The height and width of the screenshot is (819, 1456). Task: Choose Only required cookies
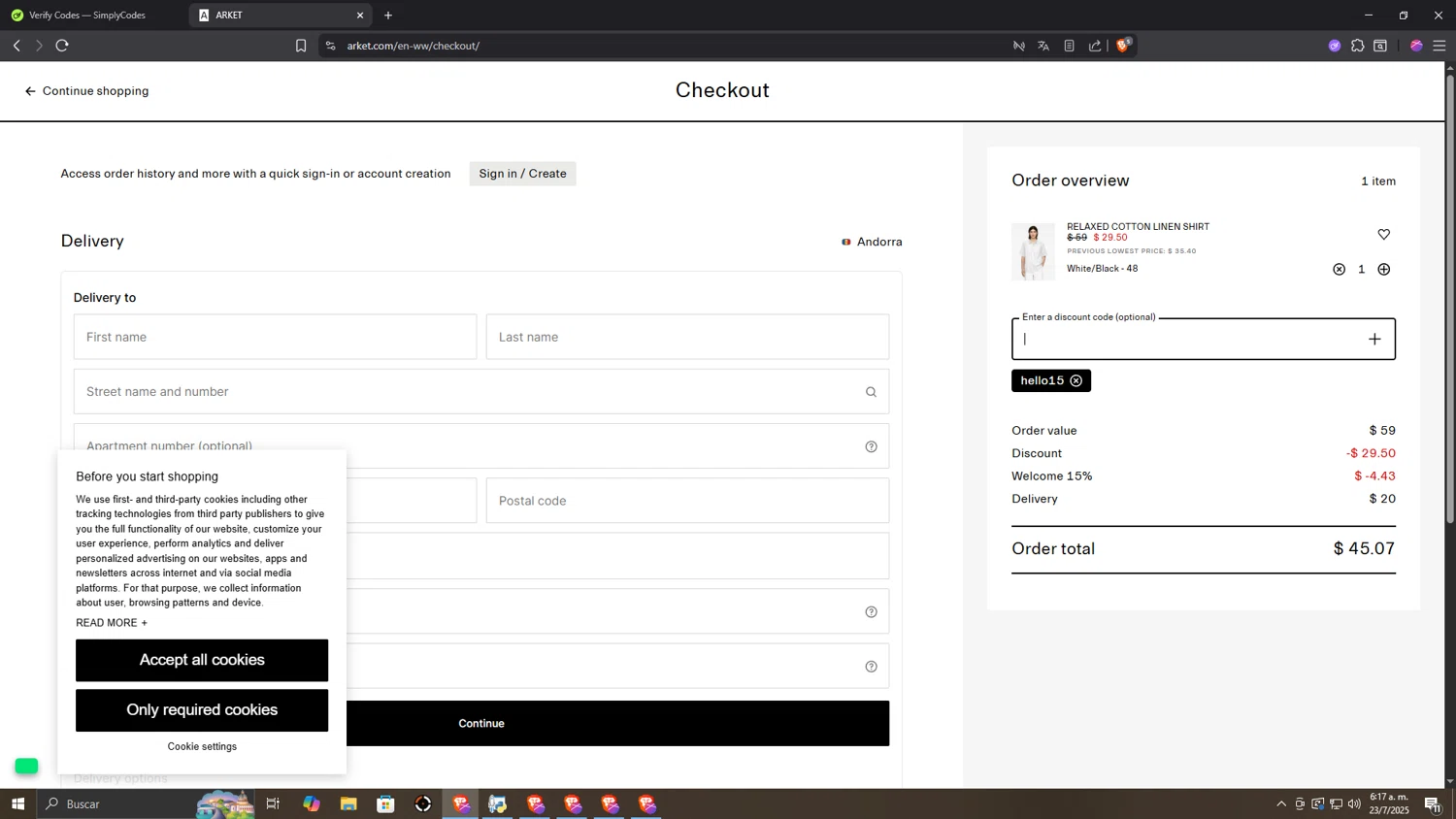202,710
